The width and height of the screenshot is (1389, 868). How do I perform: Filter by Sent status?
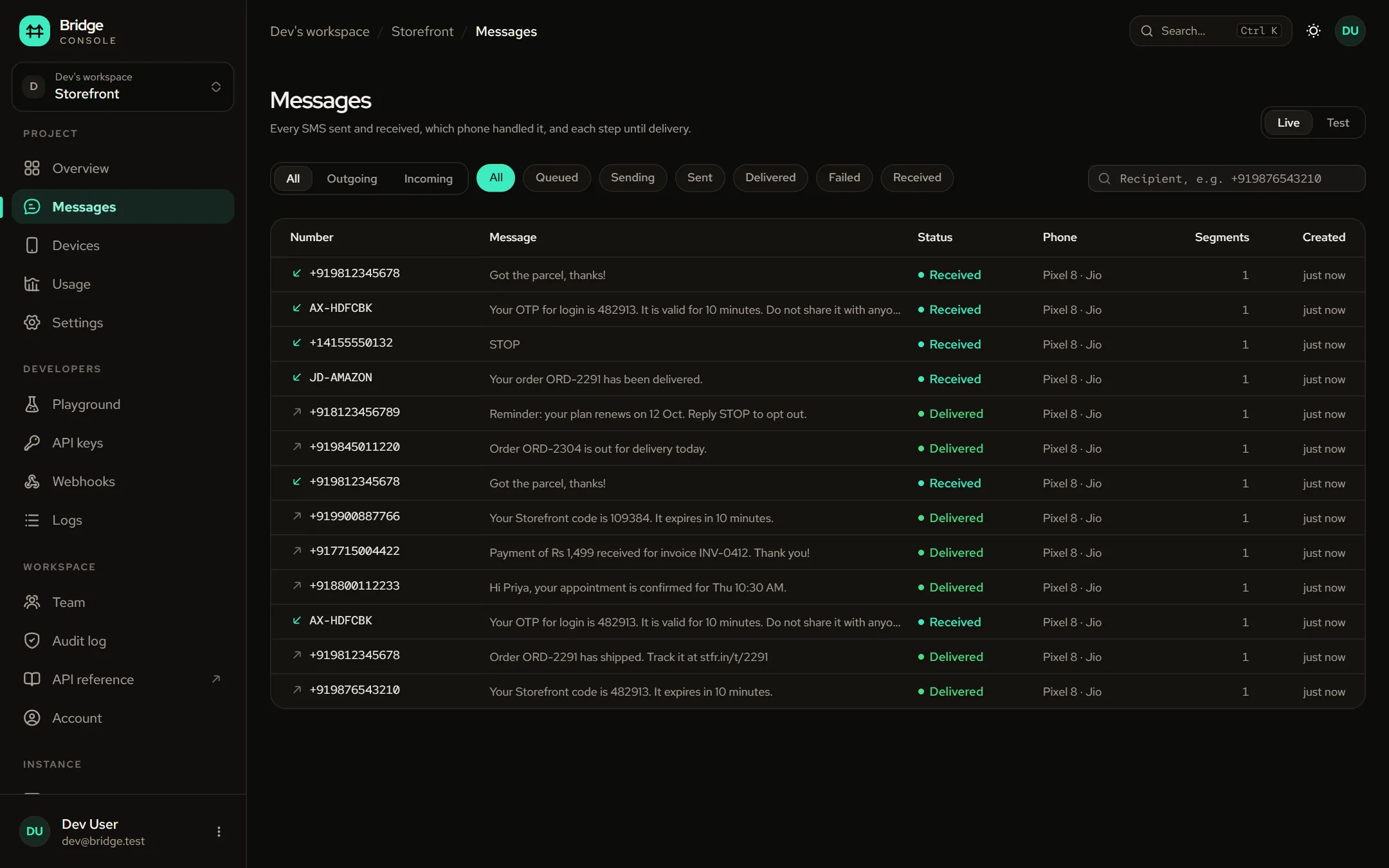coord(700,178)
